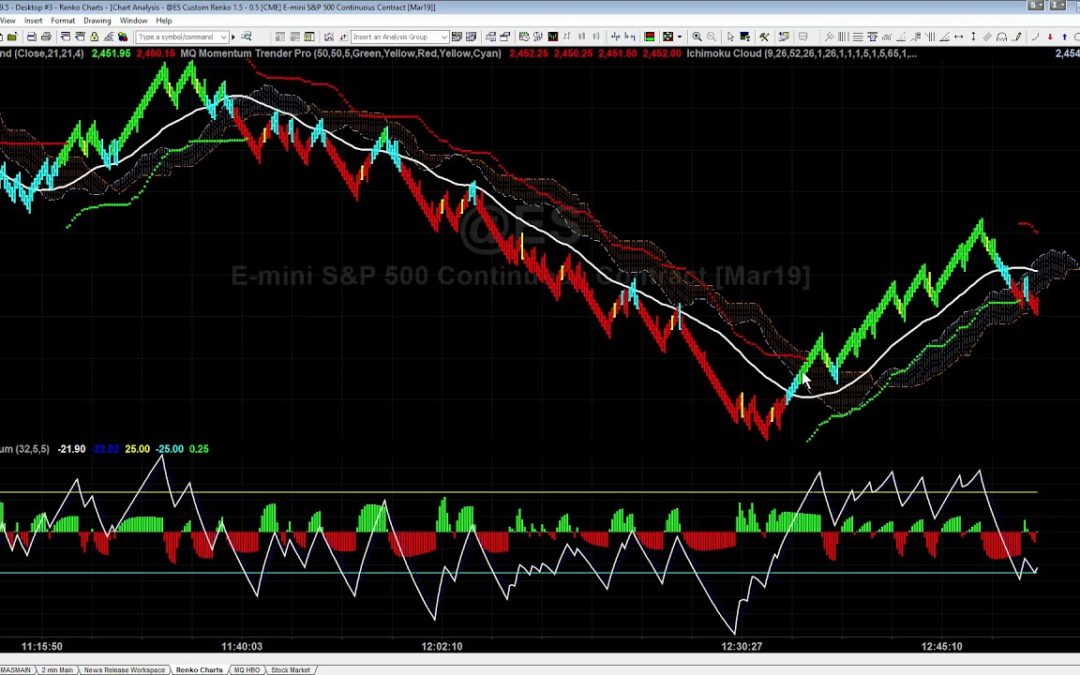Screen dimensions: 1080x675
Task: Select the horizontal parallel lines drawing tool
Action: (x=857, y=37)
